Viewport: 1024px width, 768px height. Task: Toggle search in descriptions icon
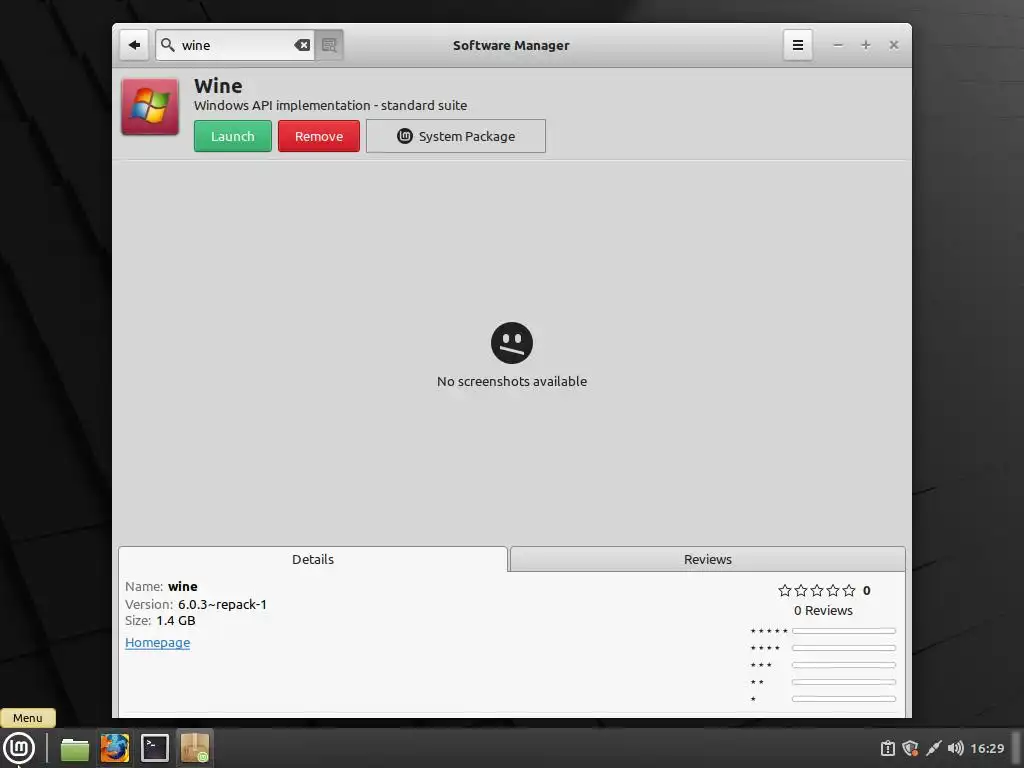tap(329, 45)
